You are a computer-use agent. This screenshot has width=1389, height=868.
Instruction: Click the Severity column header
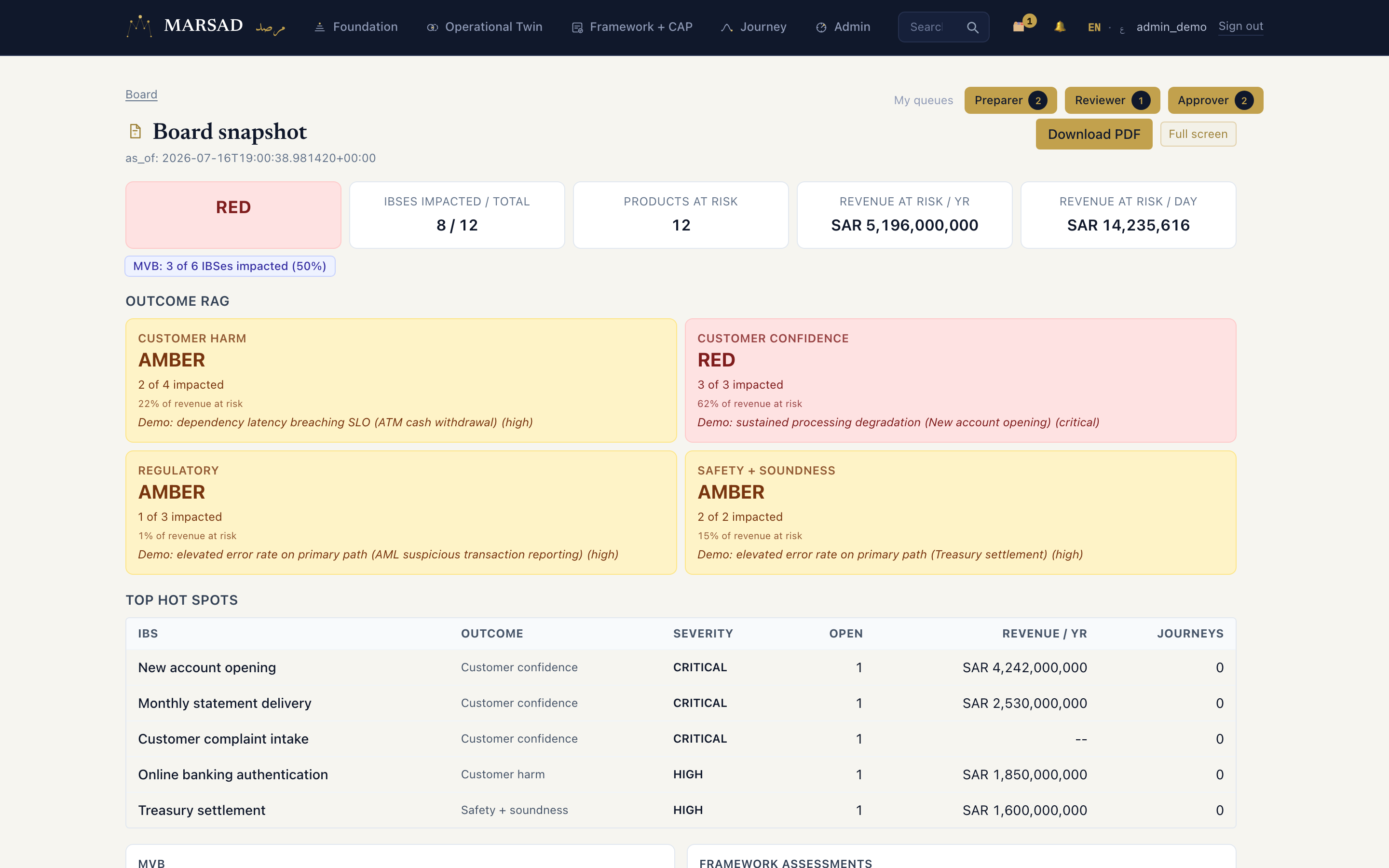pos(703,634)
